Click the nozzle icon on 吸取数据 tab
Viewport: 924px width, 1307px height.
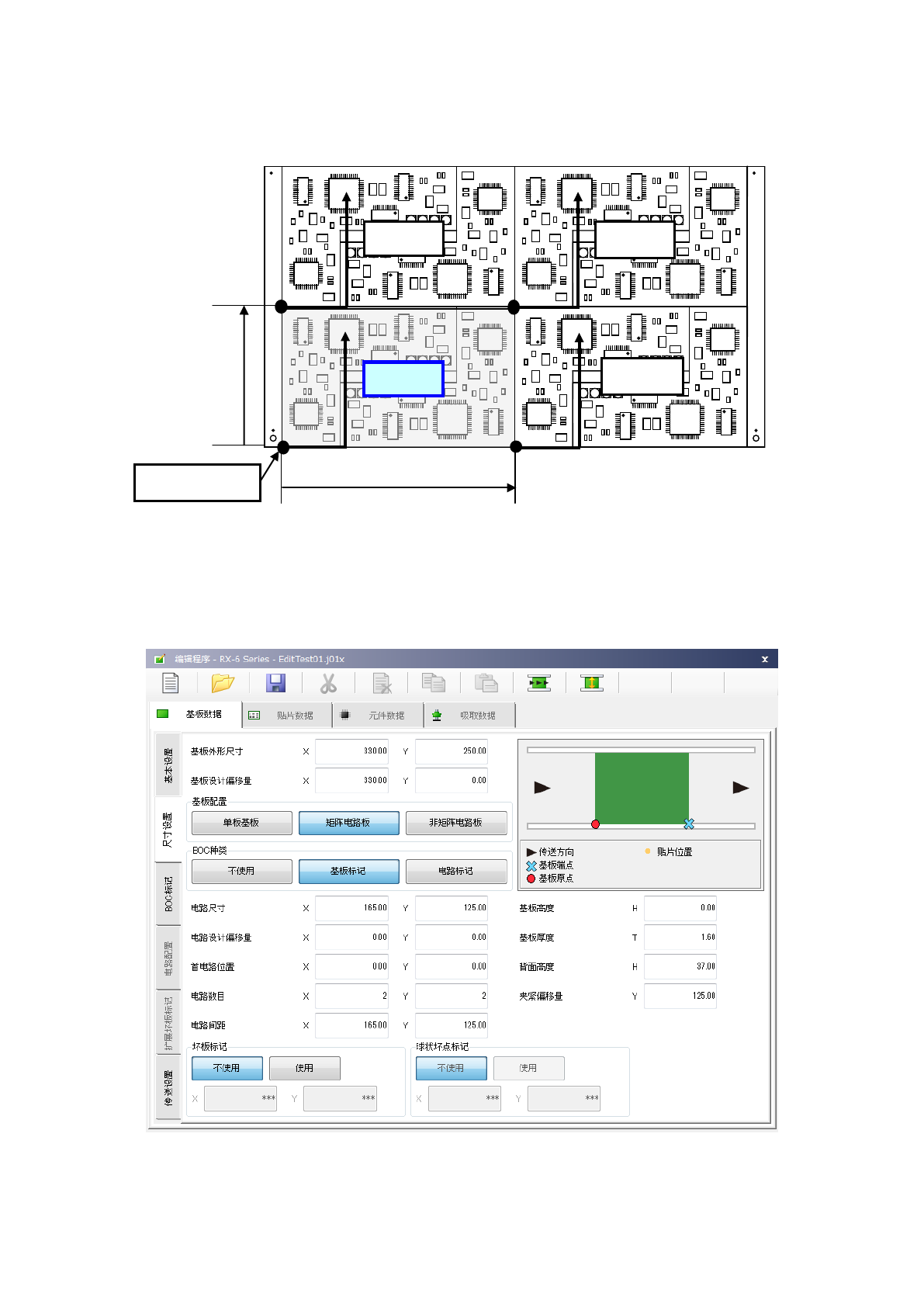click(437, 716)
